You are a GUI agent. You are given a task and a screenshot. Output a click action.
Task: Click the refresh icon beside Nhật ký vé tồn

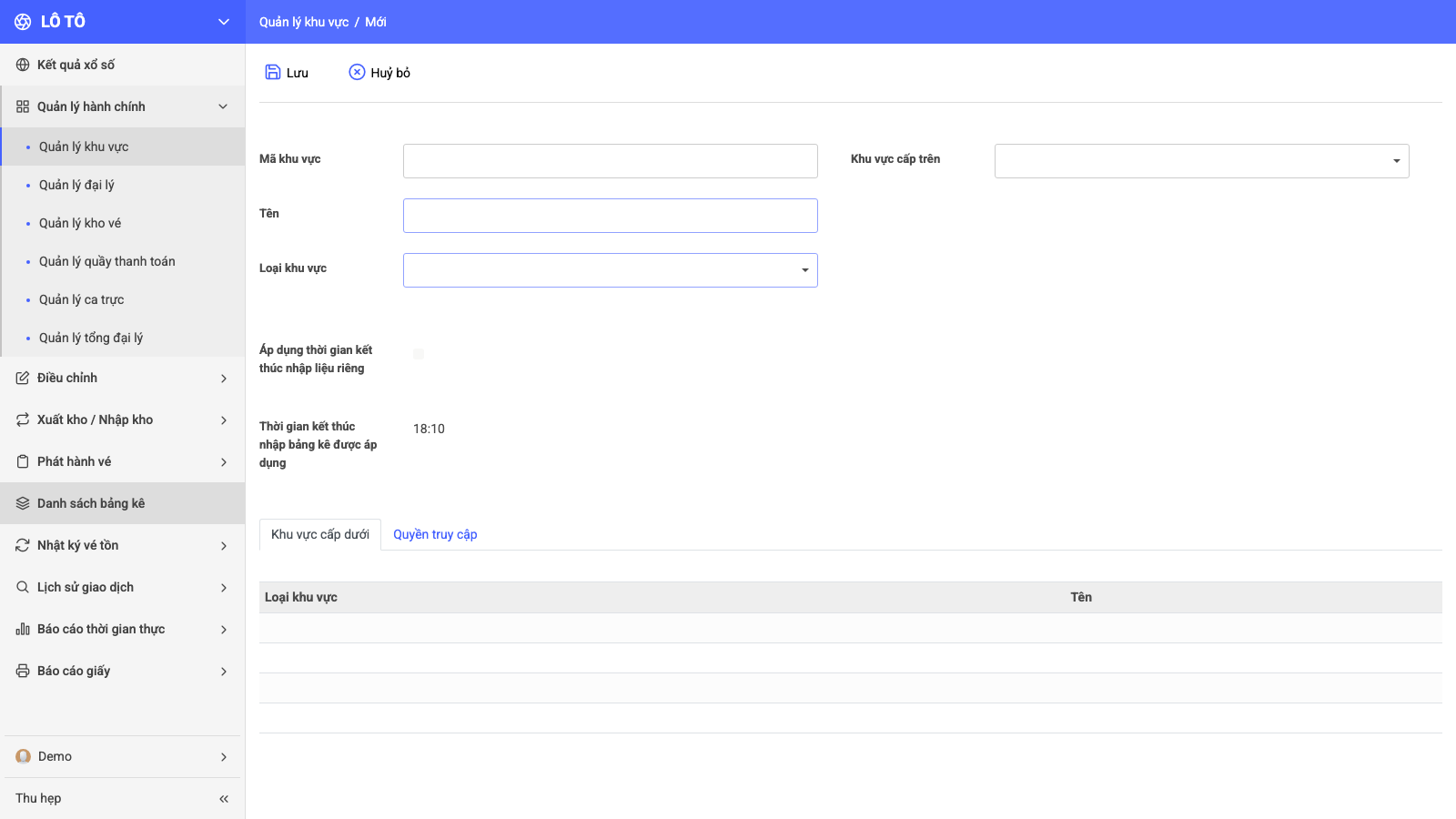point(23,545)
